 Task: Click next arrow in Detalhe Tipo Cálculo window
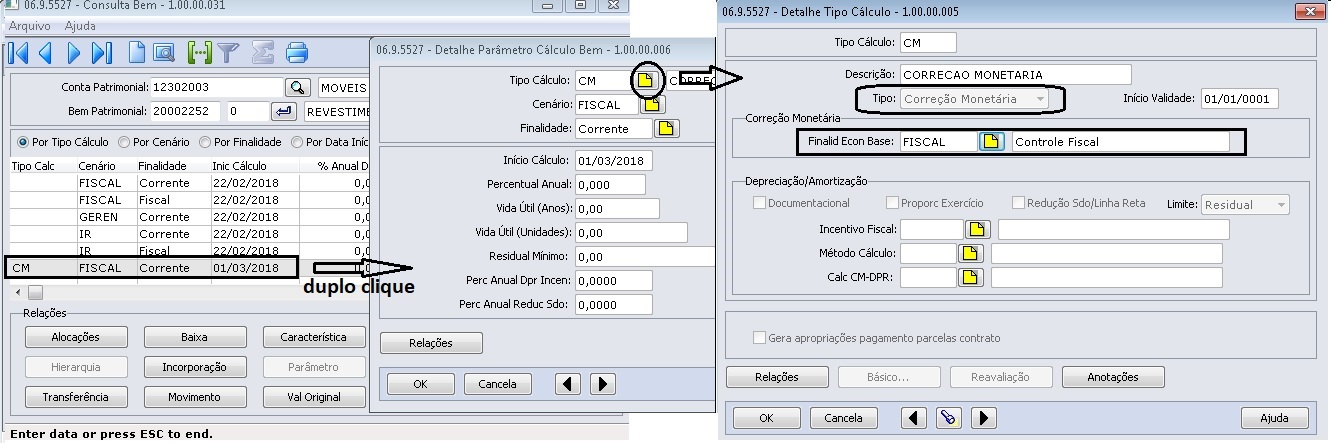[x=984, y=418]
